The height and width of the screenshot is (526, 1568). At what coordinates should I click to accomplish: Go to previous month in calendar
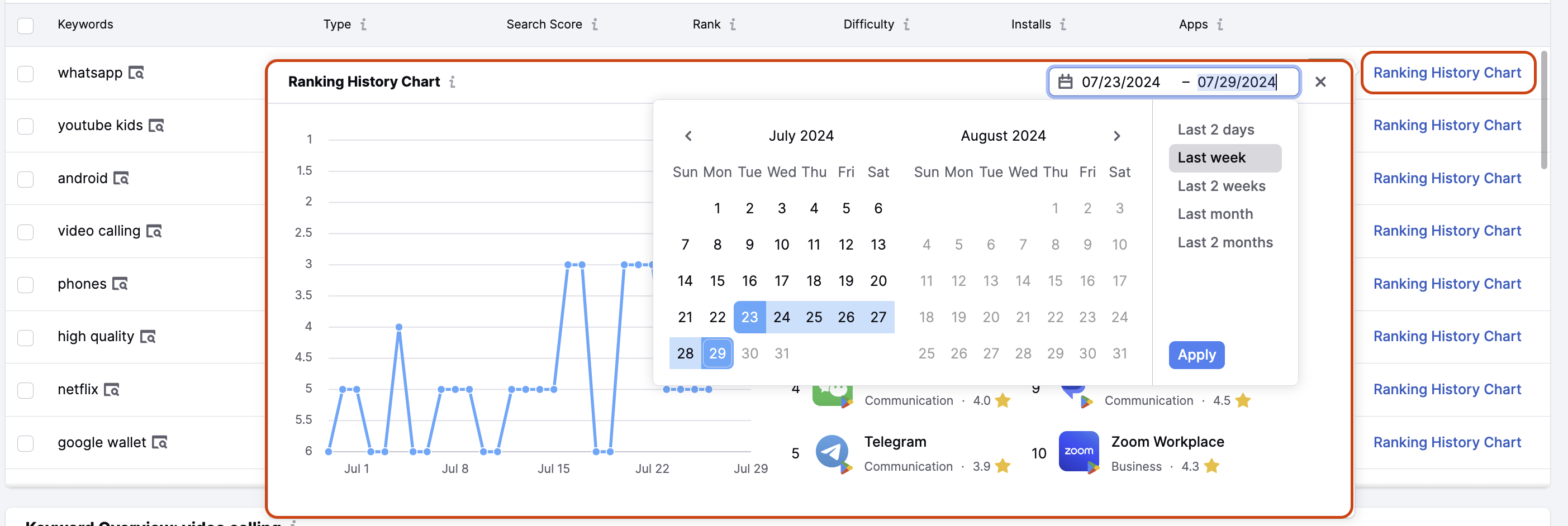click(x=688, y=136)
